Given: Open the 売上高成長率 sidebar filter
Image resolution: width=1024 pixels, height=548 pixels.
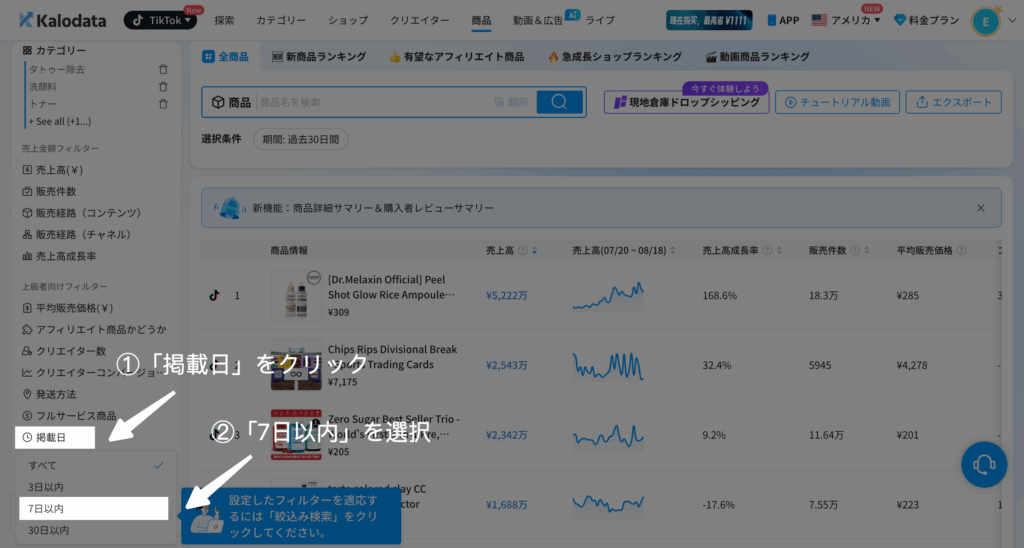Looking at the screenshot, I should tap(59, 256).
